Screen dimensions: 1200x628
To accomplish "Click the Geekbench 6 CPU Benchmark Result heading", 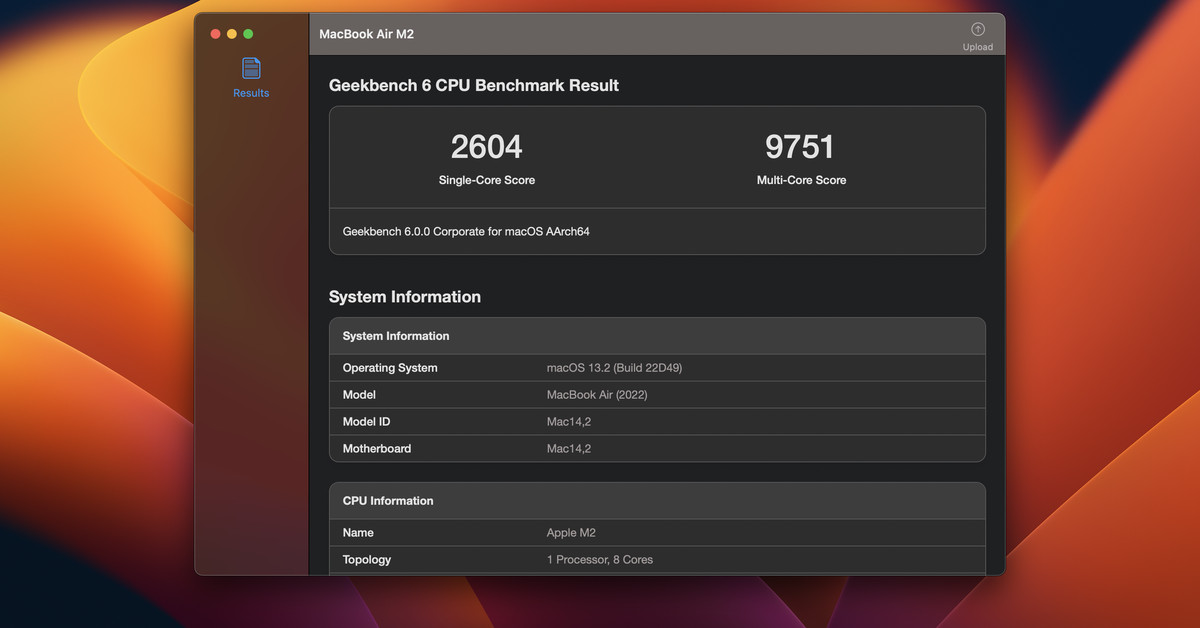I will 473,86.
